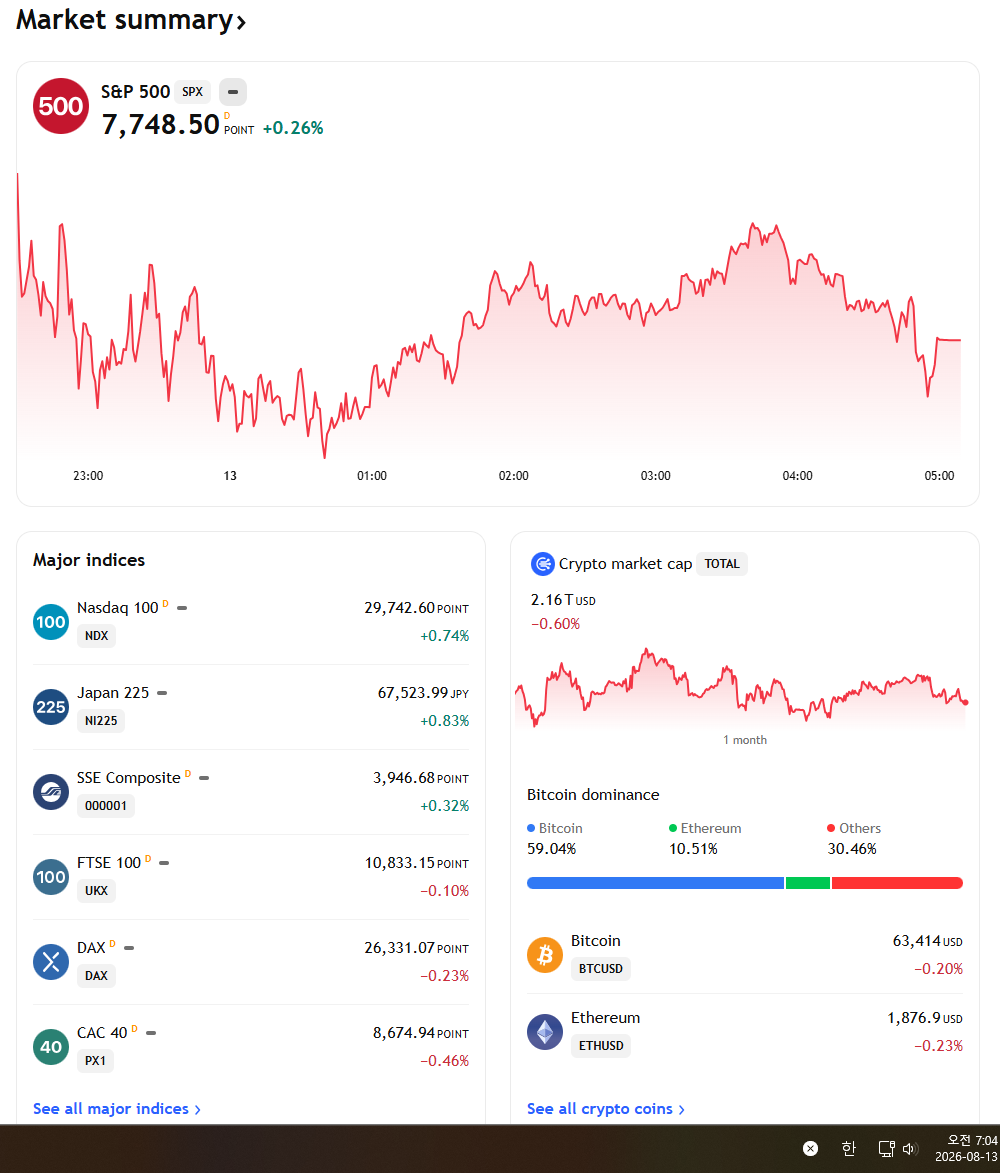Click the FTSE 100 delayed data D marker
This screenshot has width=1000, height=1173.
(147, 859)
